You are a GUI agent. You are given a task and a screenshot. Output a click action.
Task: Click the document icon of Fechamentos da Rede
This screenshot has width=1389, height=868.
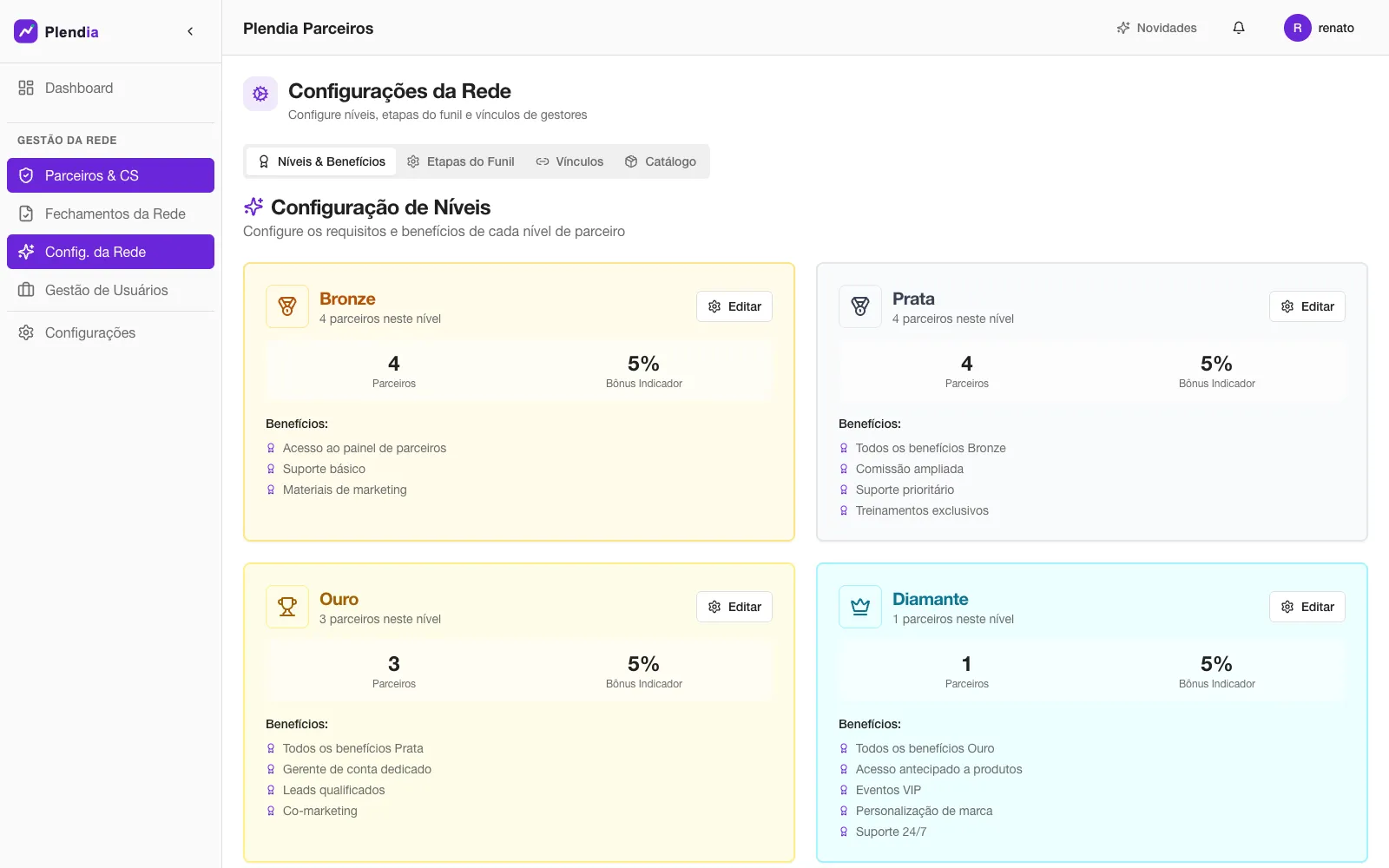coord(26,214)
